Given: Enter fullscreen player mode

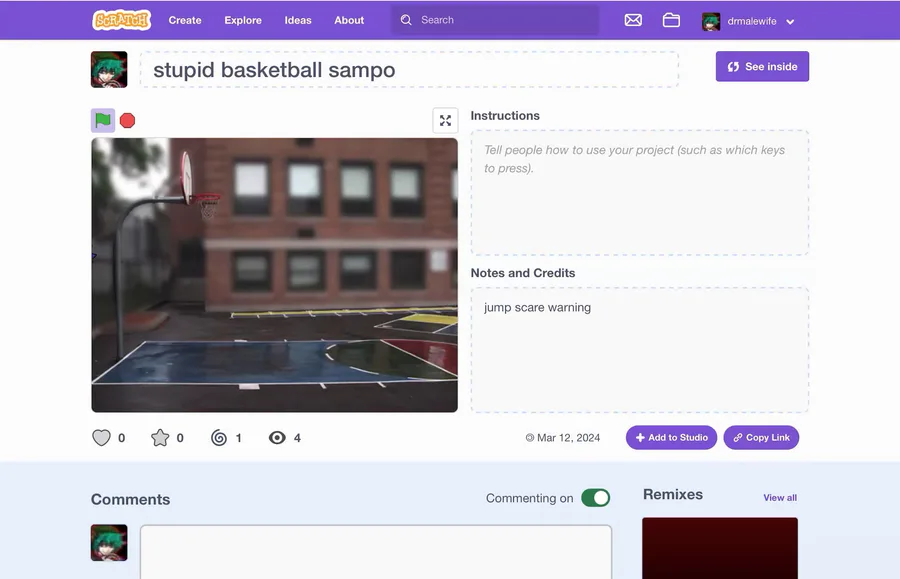Looking at the screenshot, I should pos(445,121).
